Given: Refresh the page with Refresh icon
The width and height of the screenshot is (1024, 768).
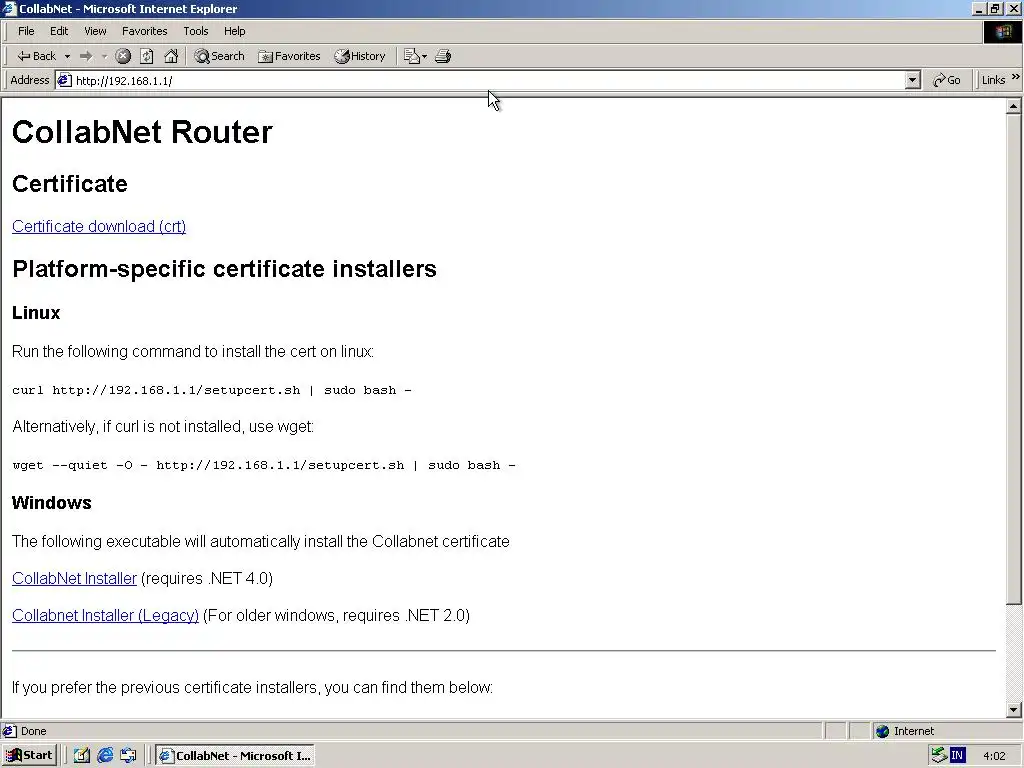Looking at the screenshot, I should tap(147, 56).
